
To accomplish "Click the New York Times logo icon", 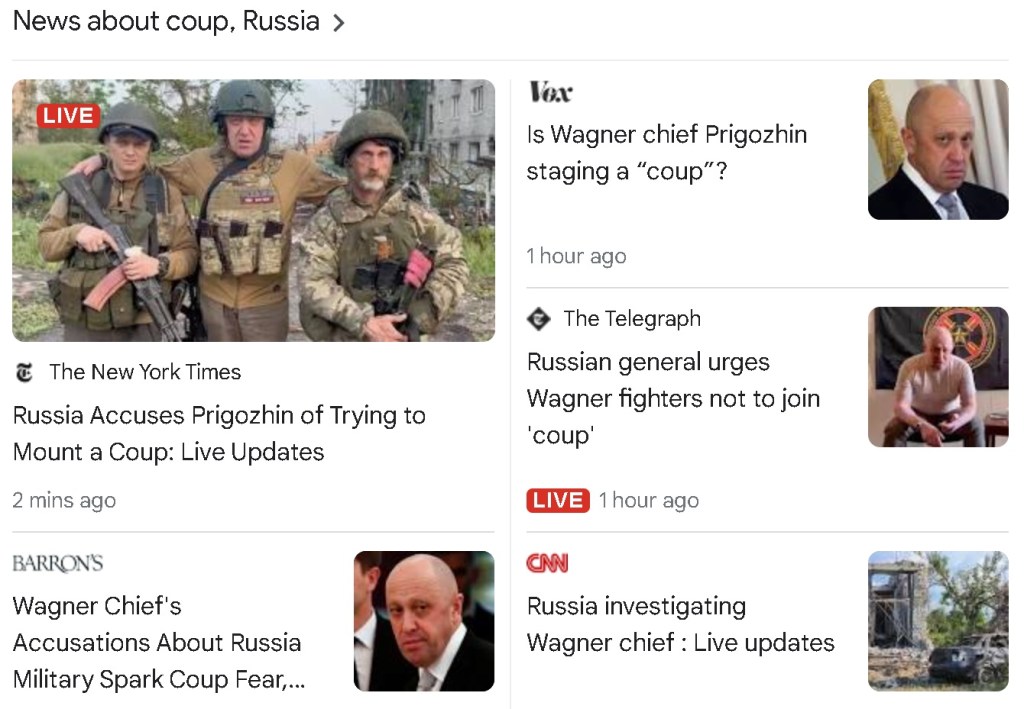I will [24, 372].
